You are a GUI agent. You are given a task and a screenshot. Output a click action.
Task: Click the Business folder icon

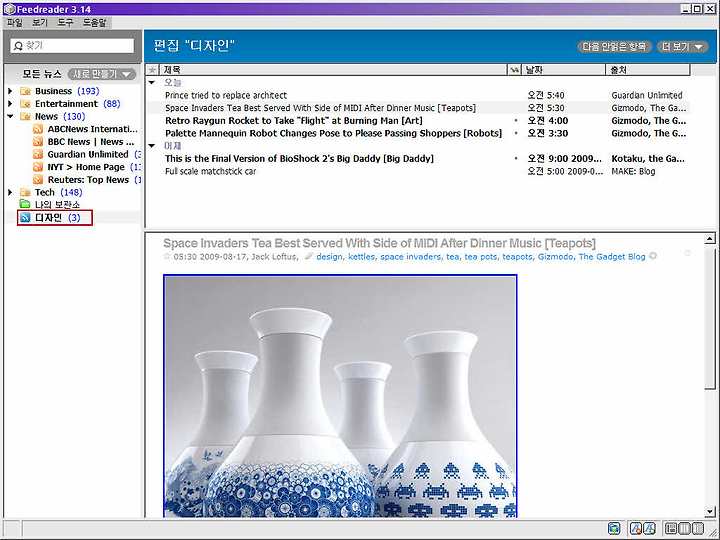(26, 91)
